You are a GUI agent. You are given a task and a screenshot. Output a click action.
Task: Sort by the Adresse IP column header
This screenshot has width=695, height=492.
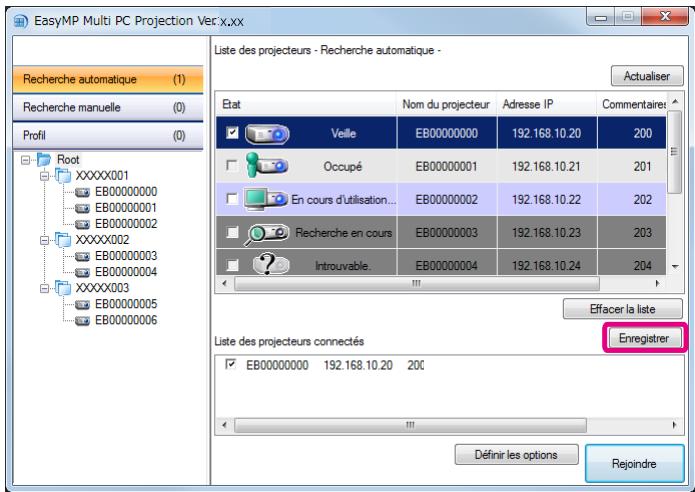547,104
